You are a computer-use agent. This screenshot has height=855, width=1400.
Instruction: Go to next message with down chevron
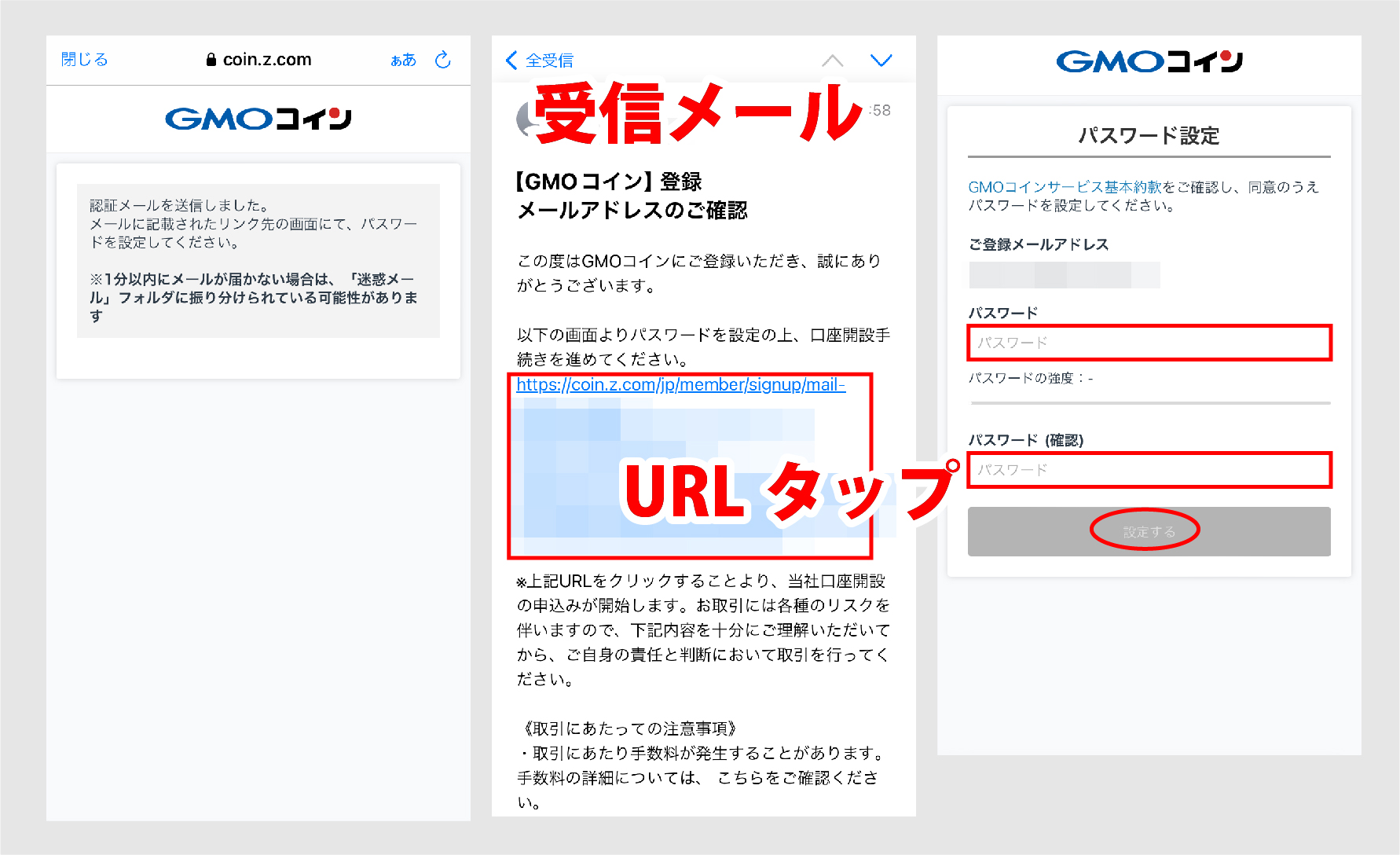pyautogui.click(x=881, y=61)
